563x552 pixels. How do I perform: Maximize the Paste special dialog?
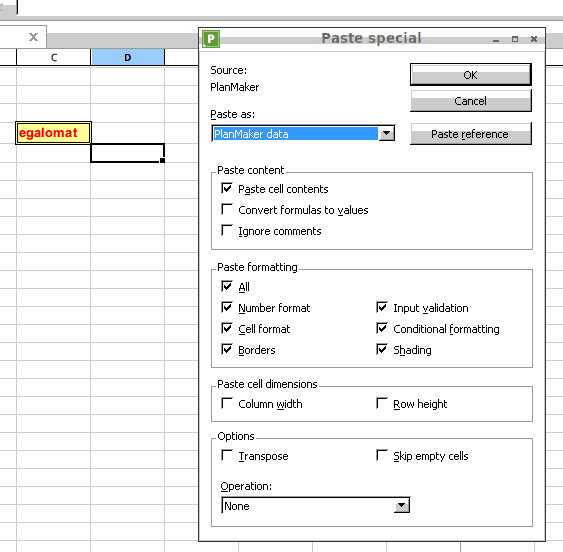[x=515, y=39]
